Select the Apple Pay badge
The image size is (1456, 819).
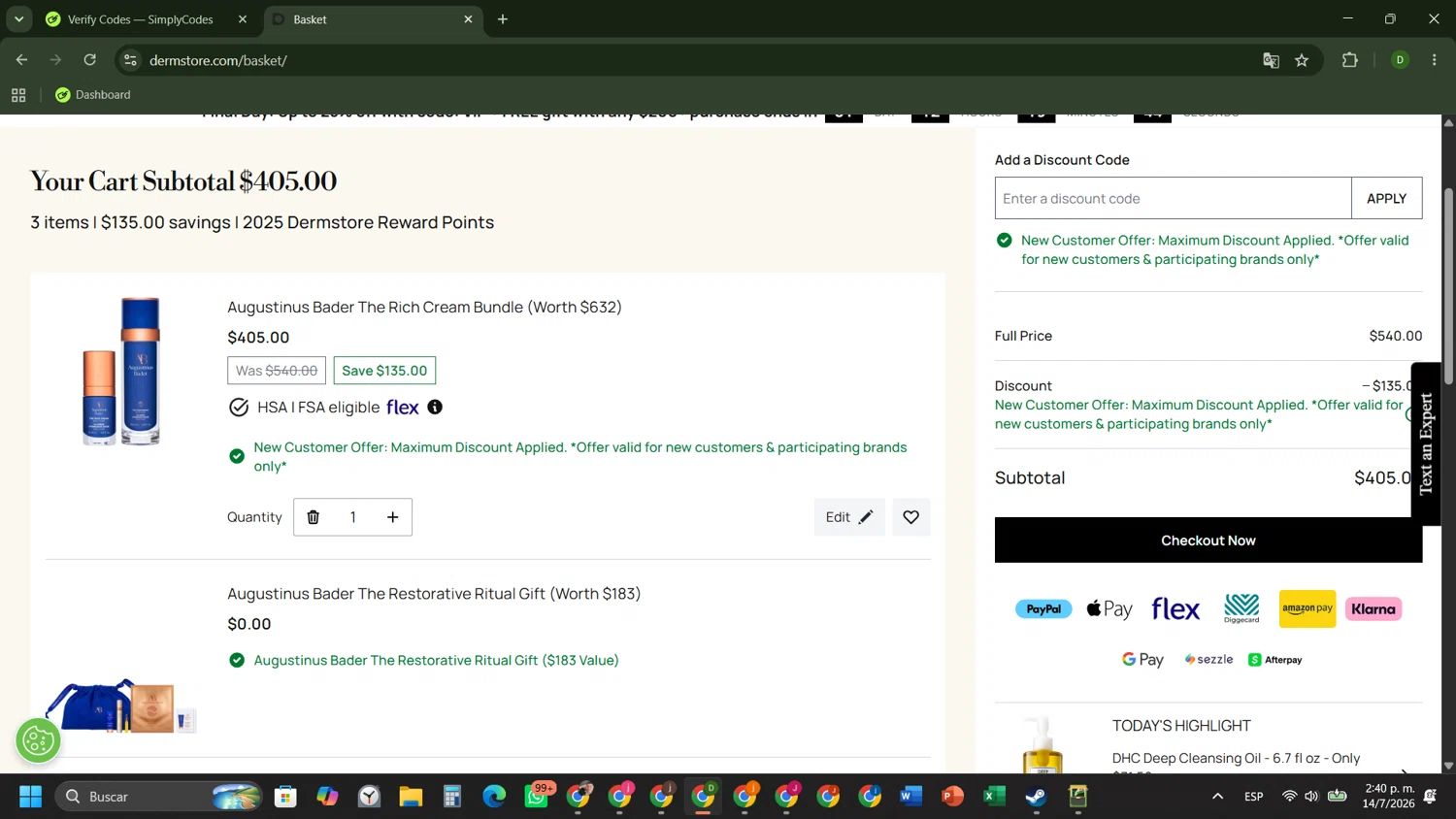pos(1109,609)
